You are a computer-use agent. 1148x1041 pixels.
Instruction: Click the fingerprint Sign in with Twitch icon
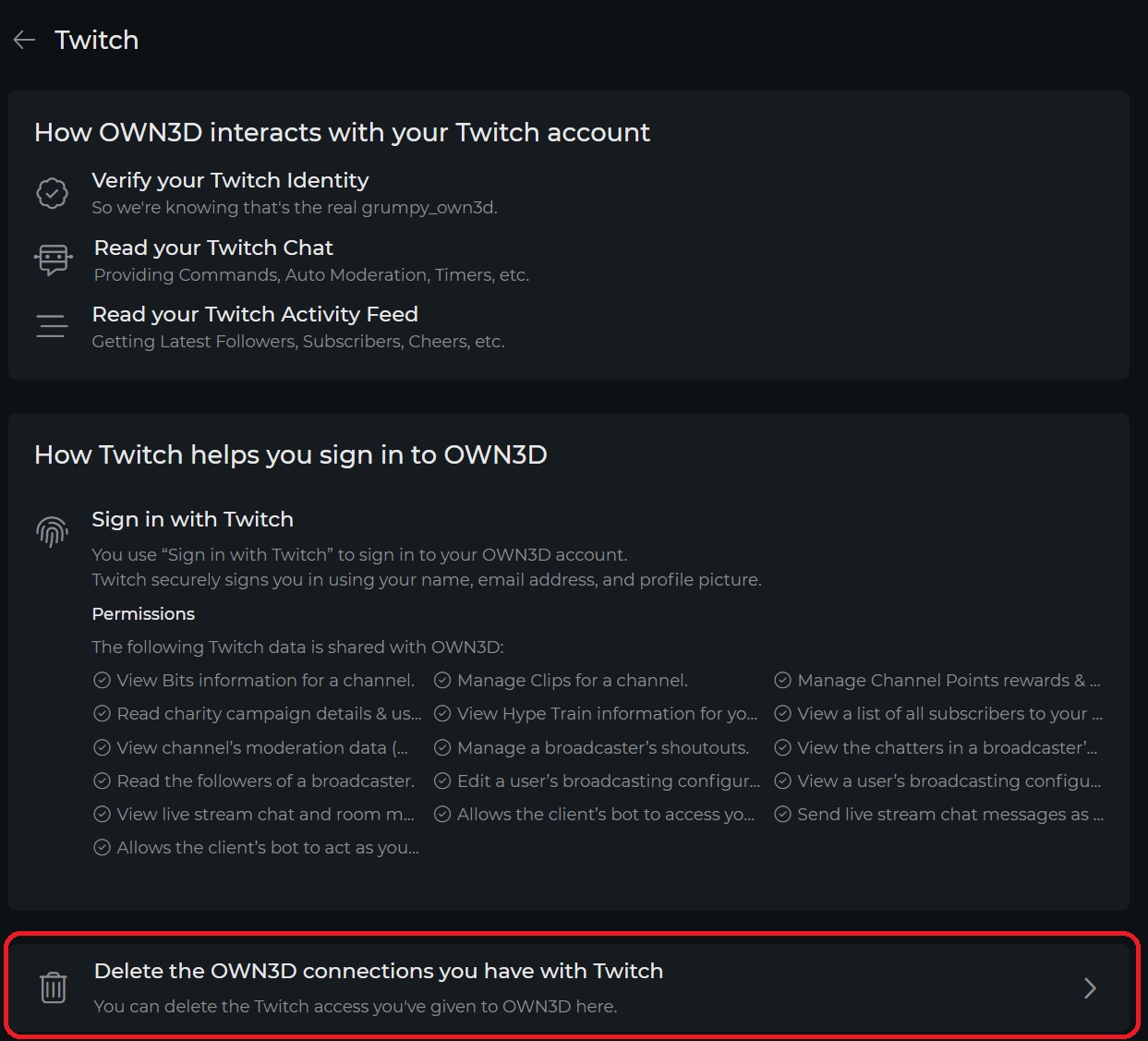[x=53, y=531]
